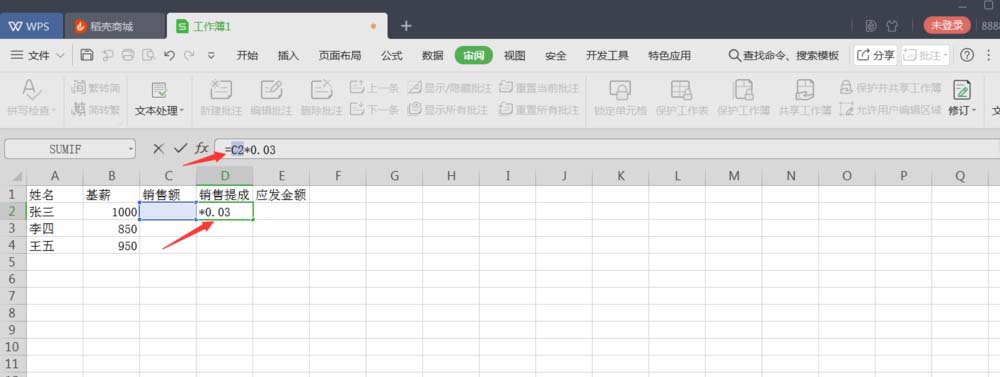Click the 下一条 next comment button
This screenshot has height=377, width=1000.
coord(374,110)
